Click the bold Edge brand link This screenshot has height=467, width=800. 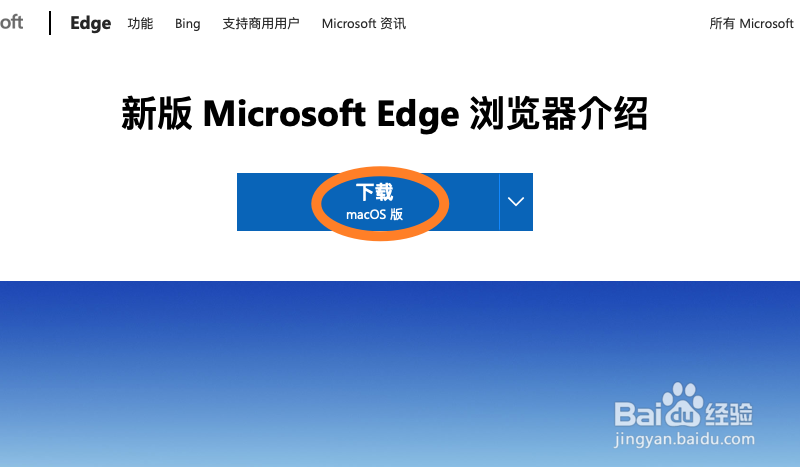coord(90,23)
